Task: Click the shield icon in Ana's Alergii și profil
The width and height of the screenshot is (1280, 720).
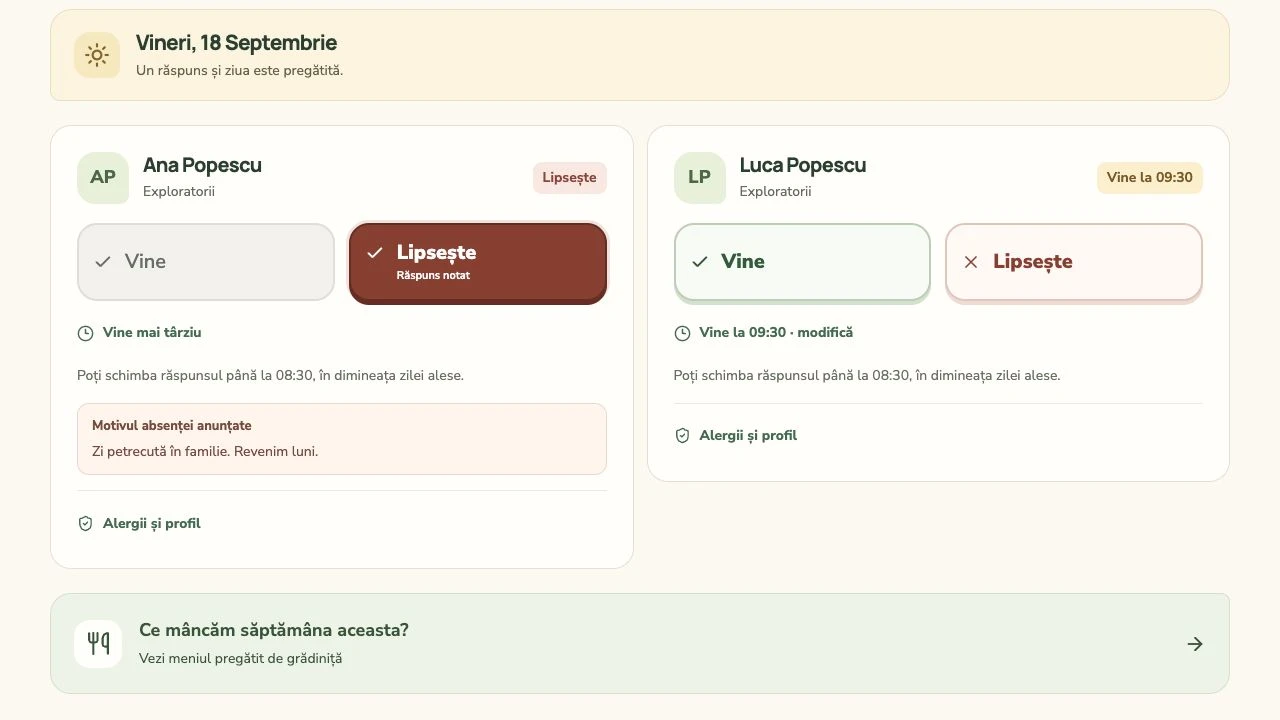Action: click(x=85, y=524)
